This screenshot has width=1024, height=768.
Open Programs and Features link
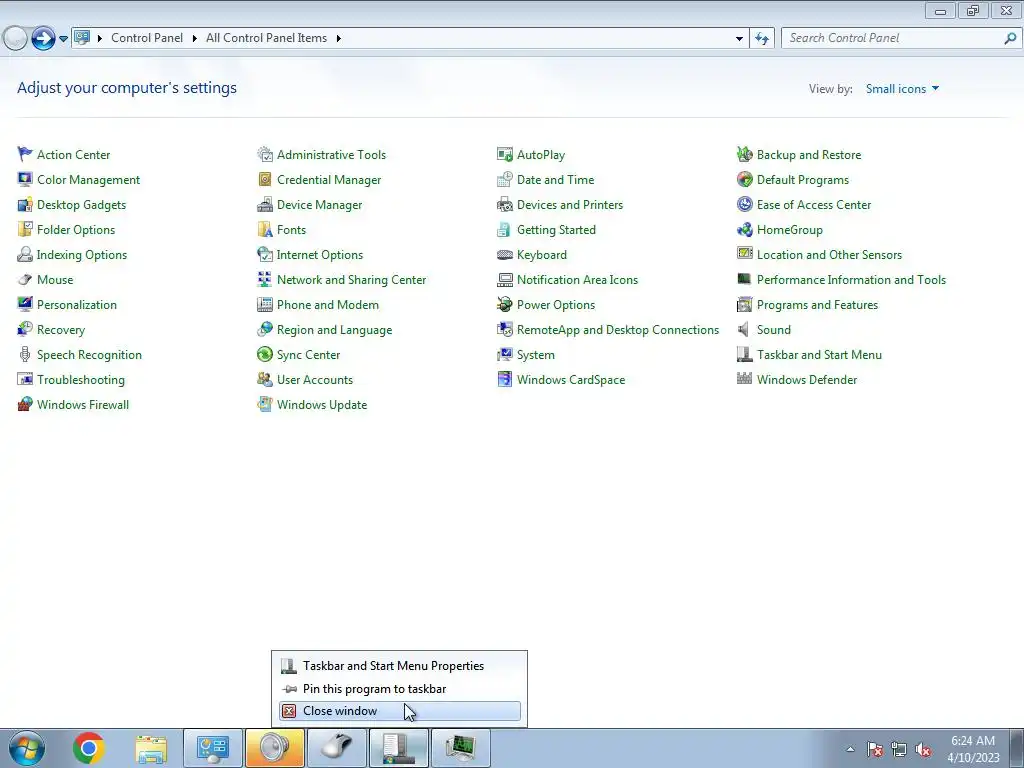click(817, 305)
